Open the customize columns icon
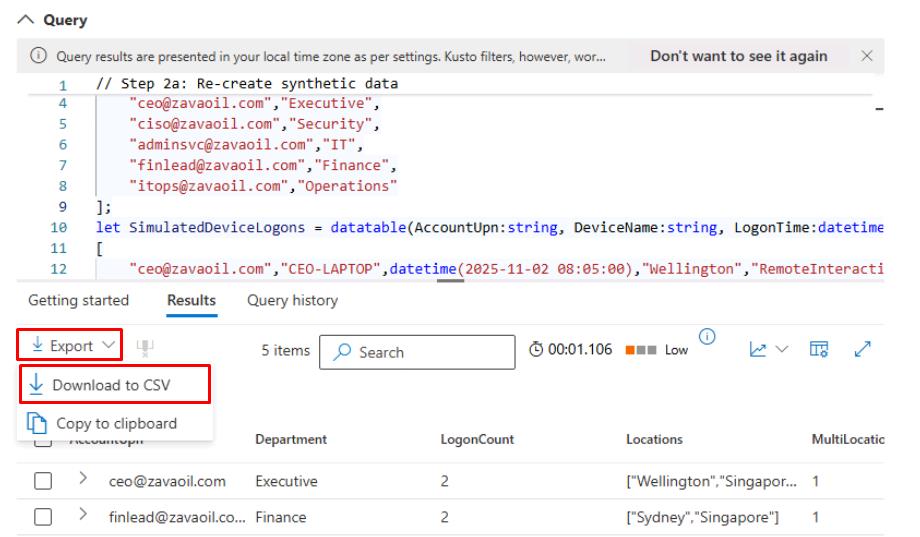The width and height of the screenshot is (920, 537). 819,348
